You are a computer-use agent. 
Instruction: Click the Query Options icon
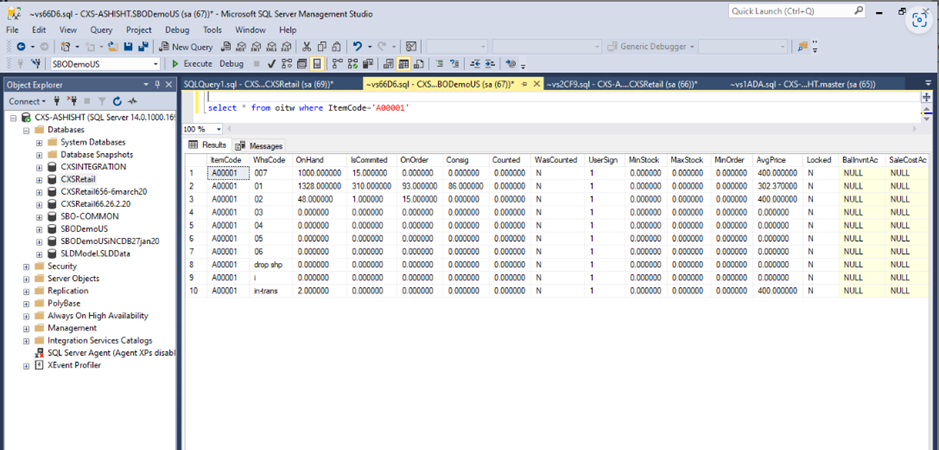pyautogui.click(x=301, y=64)
